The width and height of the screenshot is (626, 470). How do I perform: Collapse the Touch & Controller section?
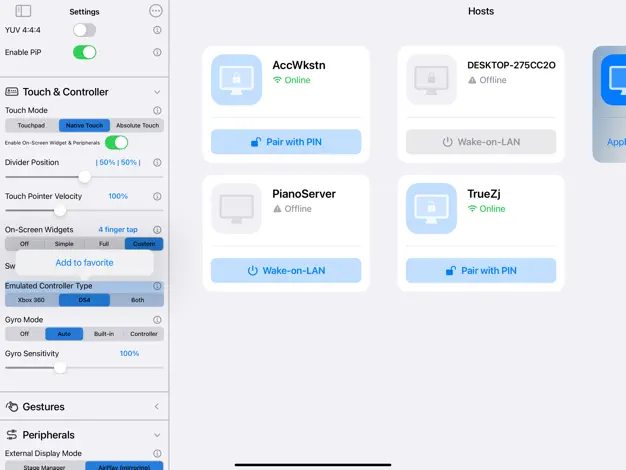pos(157,92)
